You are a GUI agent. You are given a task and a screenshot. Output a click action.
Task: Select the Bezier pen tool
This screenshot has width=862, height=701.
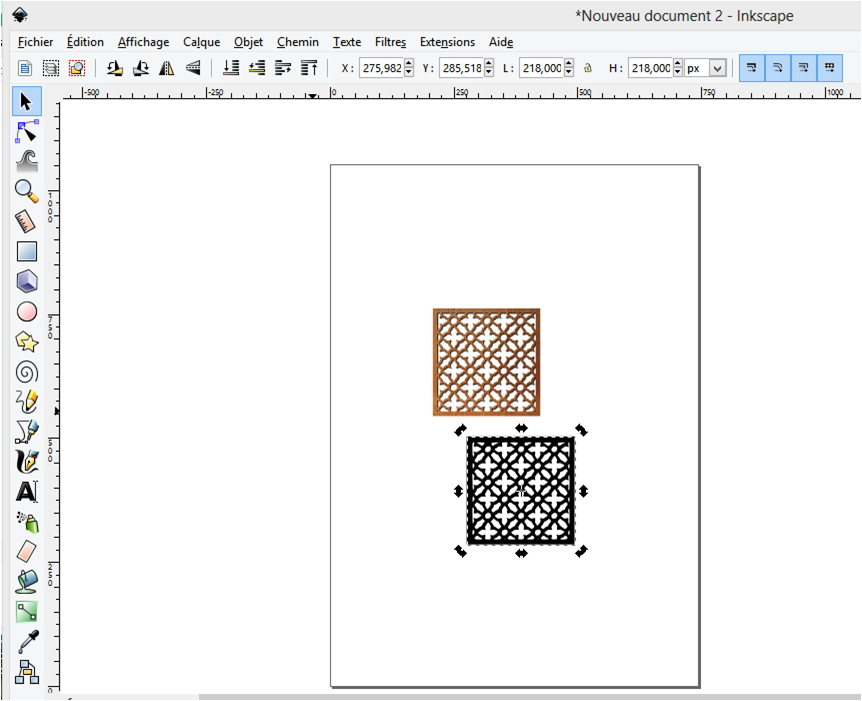point(27,432)
